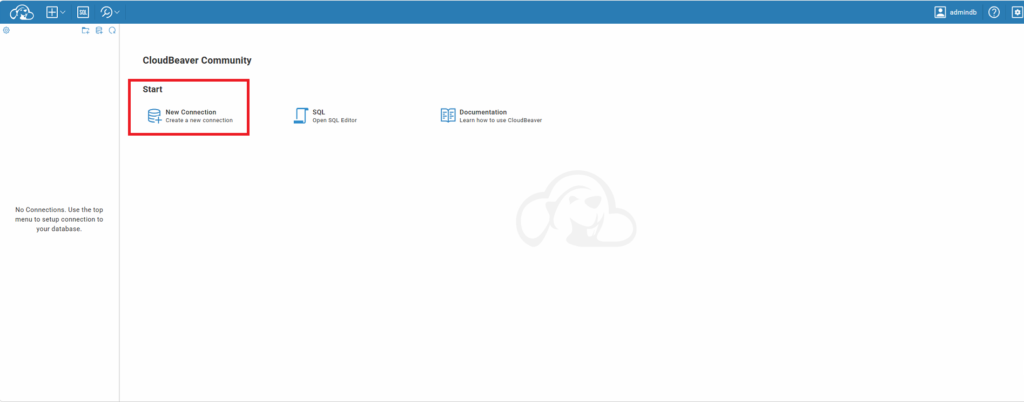1024x402 pixels.
Task: Click the open book icon beside Documentation
Action: [448, 116]
